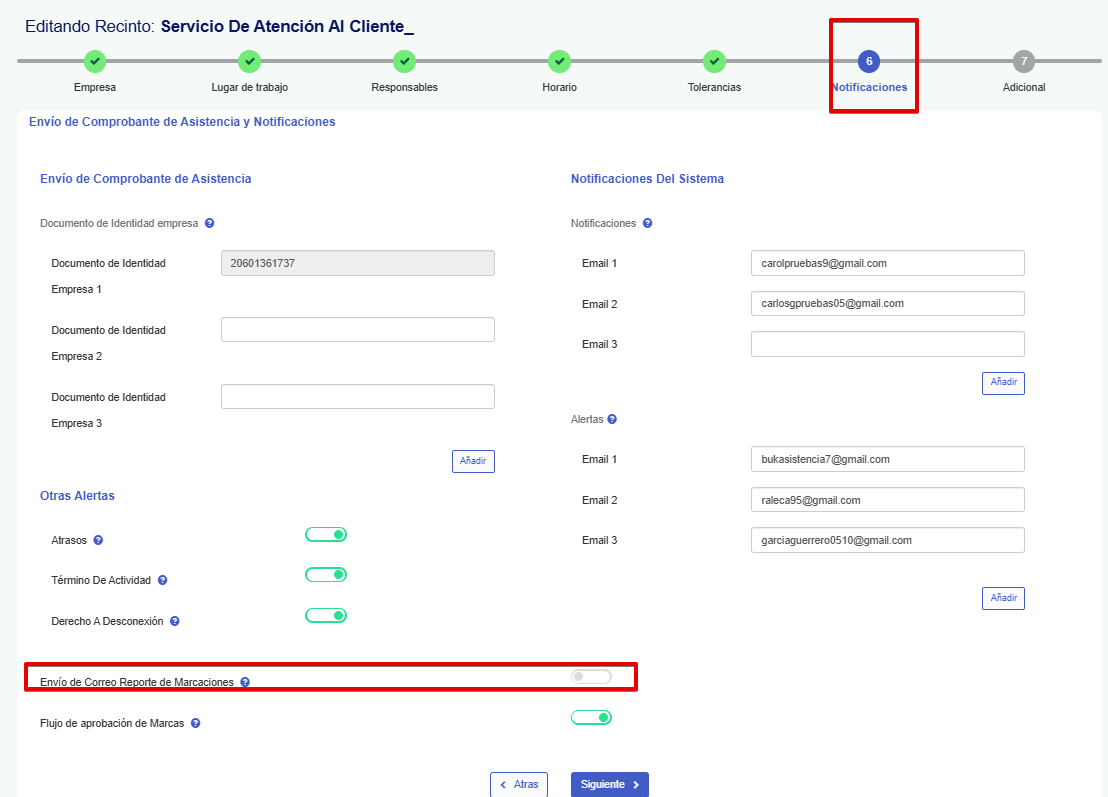
Task: Turn off Flujo de aprobación de Marcas
Action: tap(591, 717)
